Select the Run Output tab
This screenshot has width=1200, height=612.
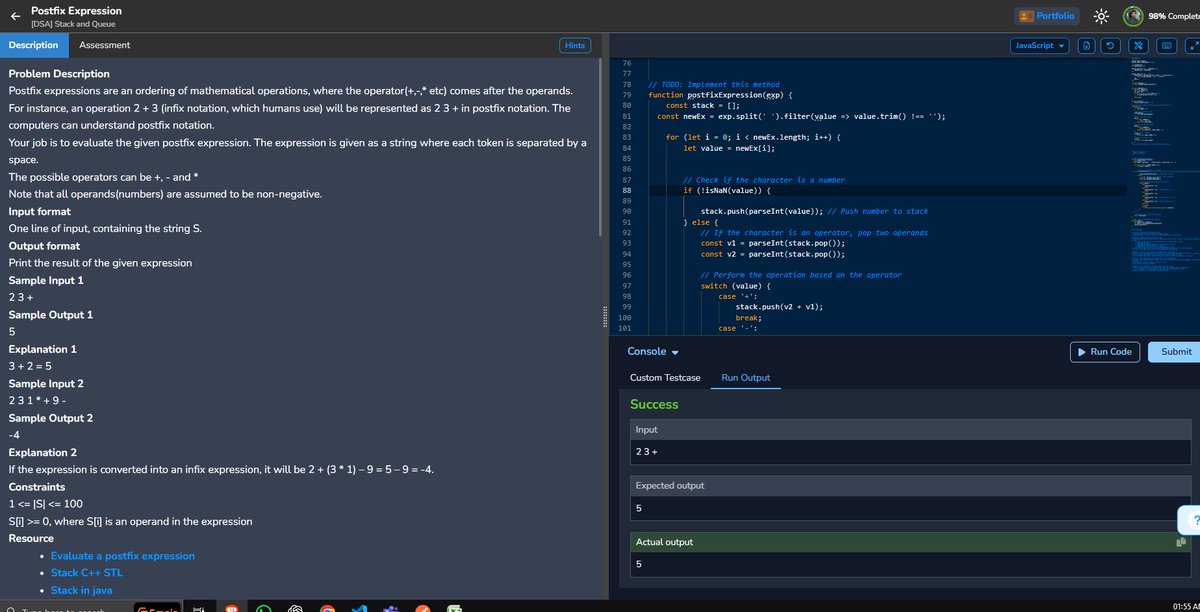[746, 377]
